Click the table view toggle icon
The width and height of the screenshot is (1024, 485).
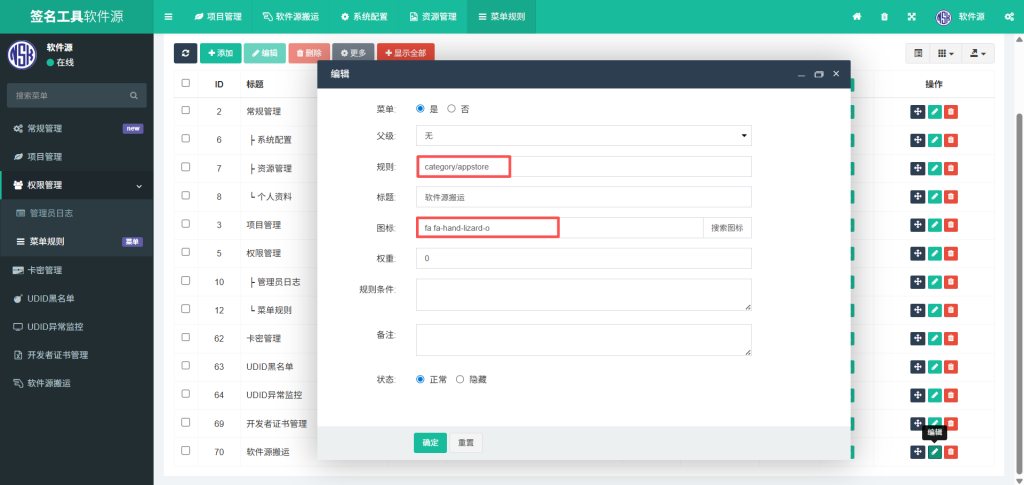tap(917, 53)
